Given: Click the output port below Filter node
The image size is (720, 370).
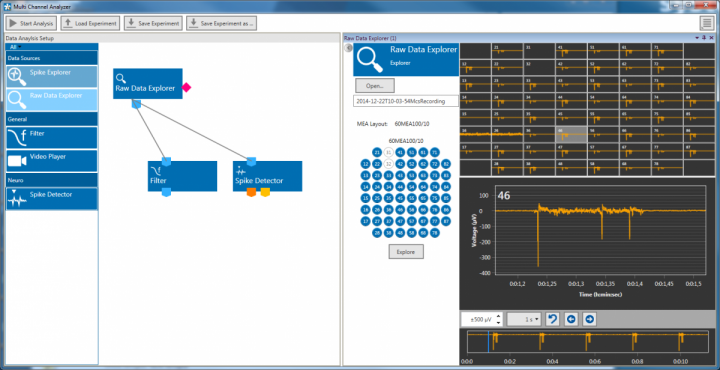Looking at the screenshot, I should (167, 192).
